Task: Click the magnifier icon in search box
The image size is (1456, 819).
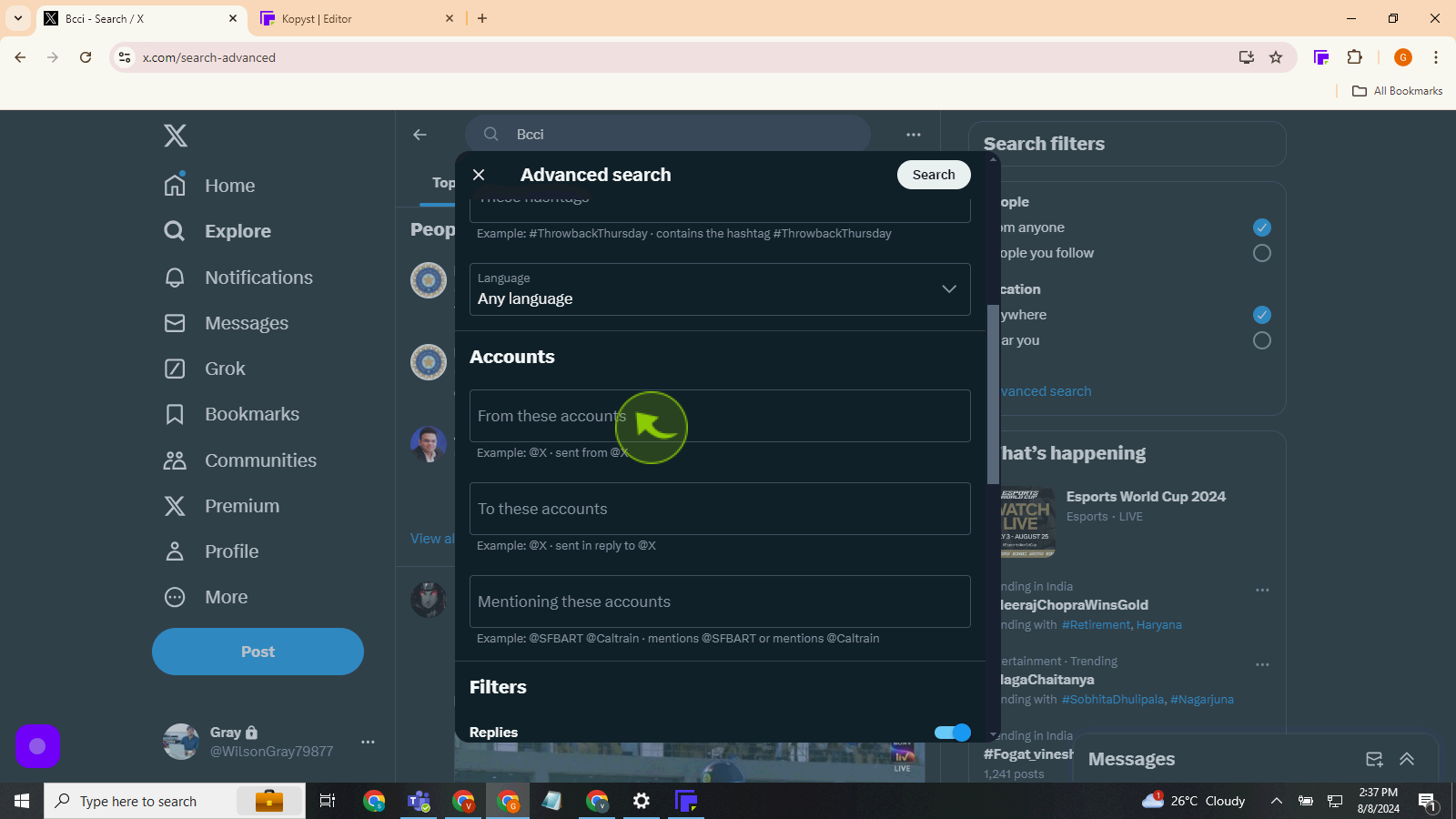Action: pyautogui.click(x=491, y=135)
